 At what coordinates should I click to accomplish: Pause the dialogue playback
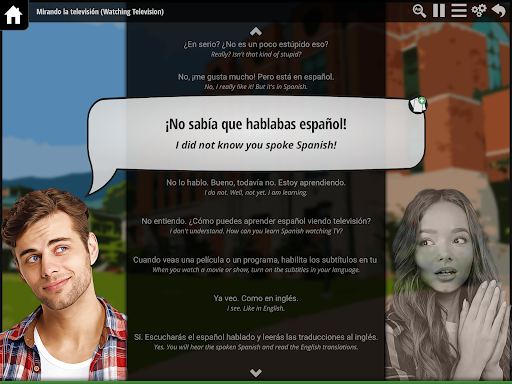pos(439,11)
